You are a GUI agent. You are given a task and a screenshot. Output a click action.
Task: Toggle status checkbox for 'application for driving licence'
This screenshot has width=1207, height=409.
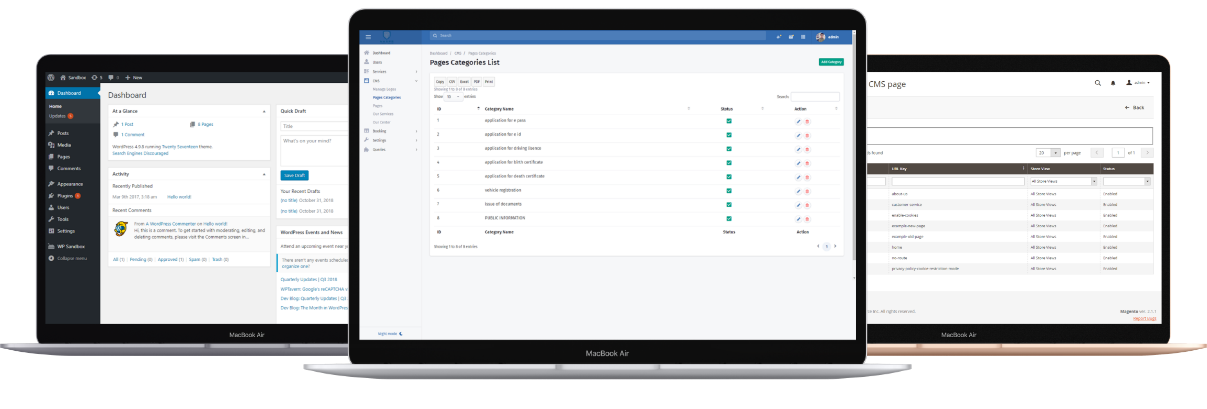pos(729,148)
